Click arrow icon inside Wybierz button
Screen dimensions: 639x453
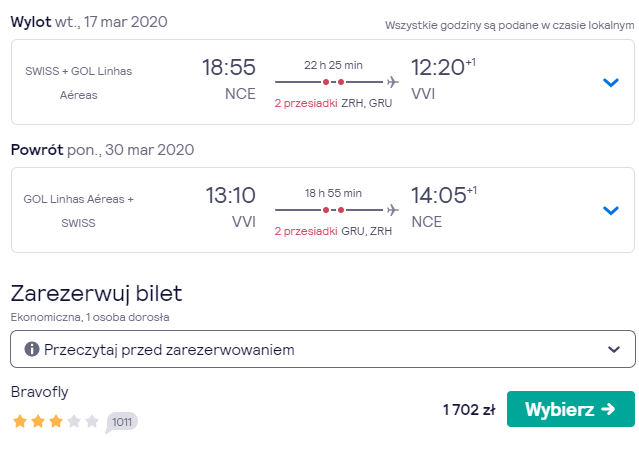[608, 409]
